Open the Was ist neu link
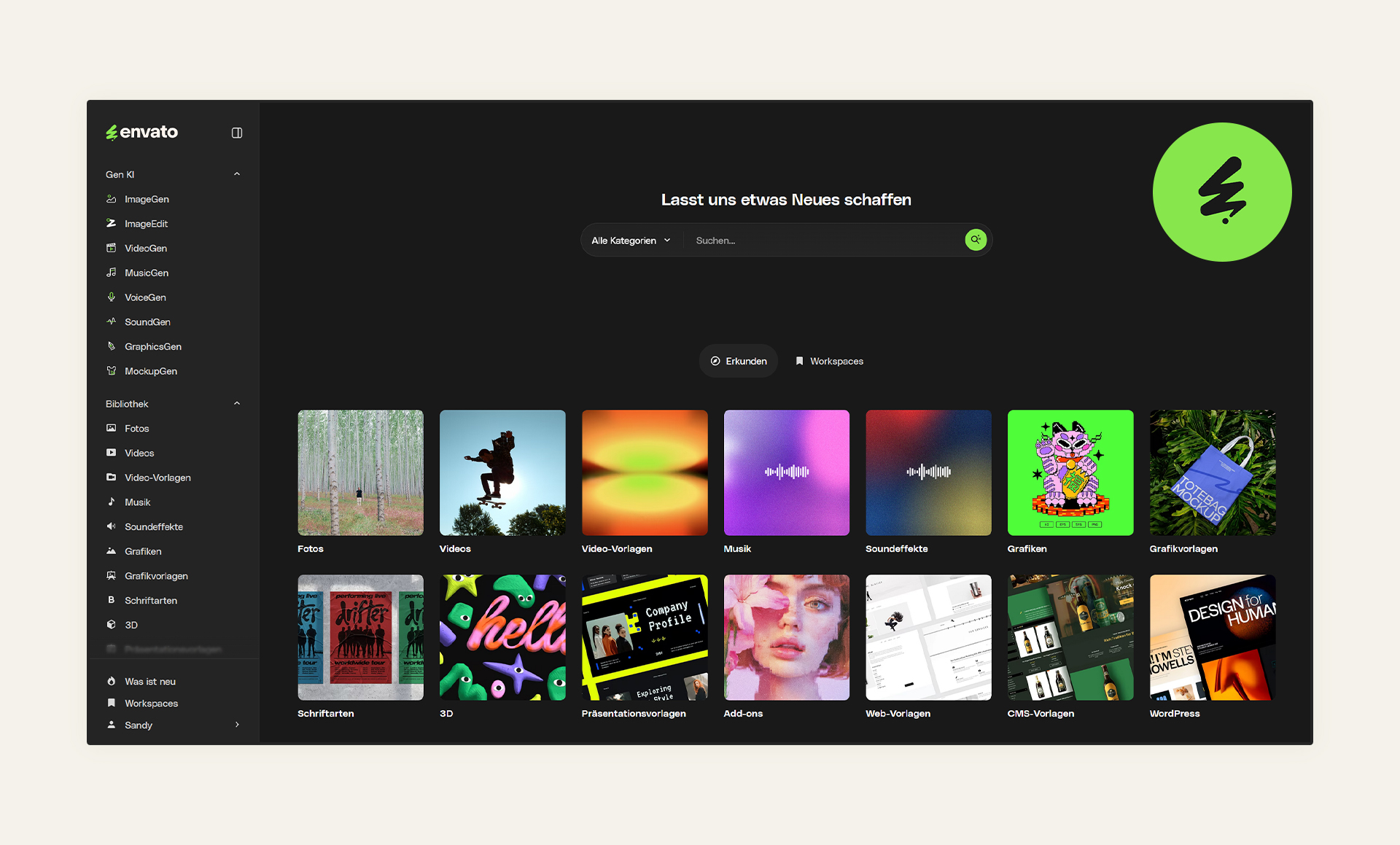Image resolution: width=1400 pixels, height=845 pixels. (149, 682)
